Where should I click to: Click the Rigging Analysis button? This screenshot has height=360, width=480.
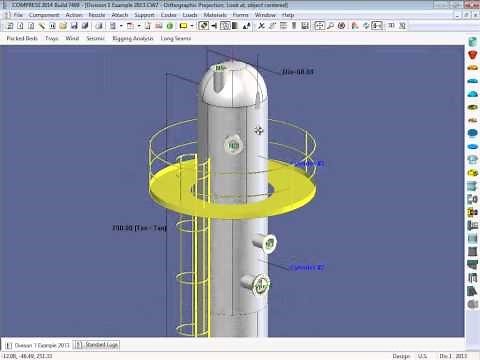click(x=133, y=38)
